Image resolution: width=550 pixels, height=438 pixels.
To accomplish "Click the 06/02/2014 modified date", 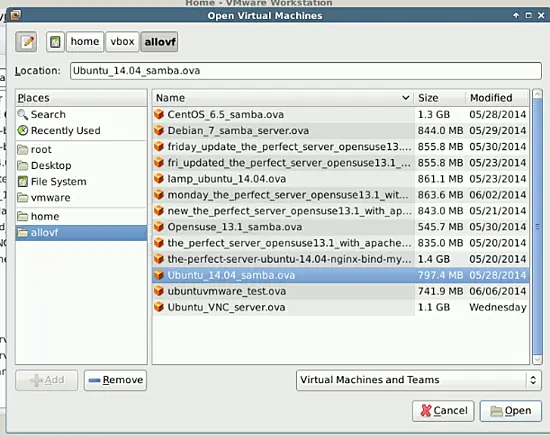I will 498,195.
